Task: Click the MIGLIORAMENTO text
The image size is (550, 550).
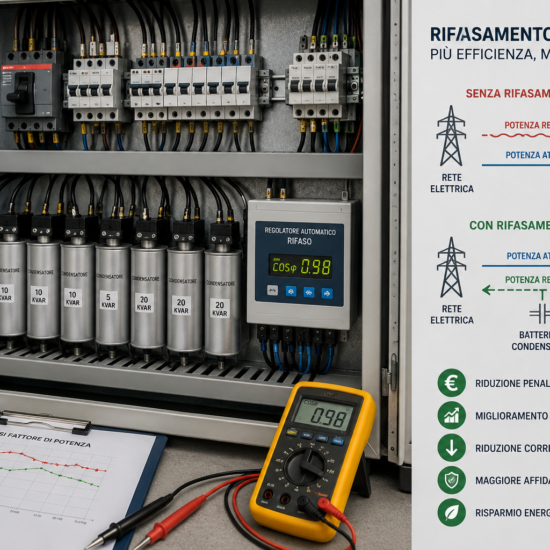Action: (x=511, y=416)
